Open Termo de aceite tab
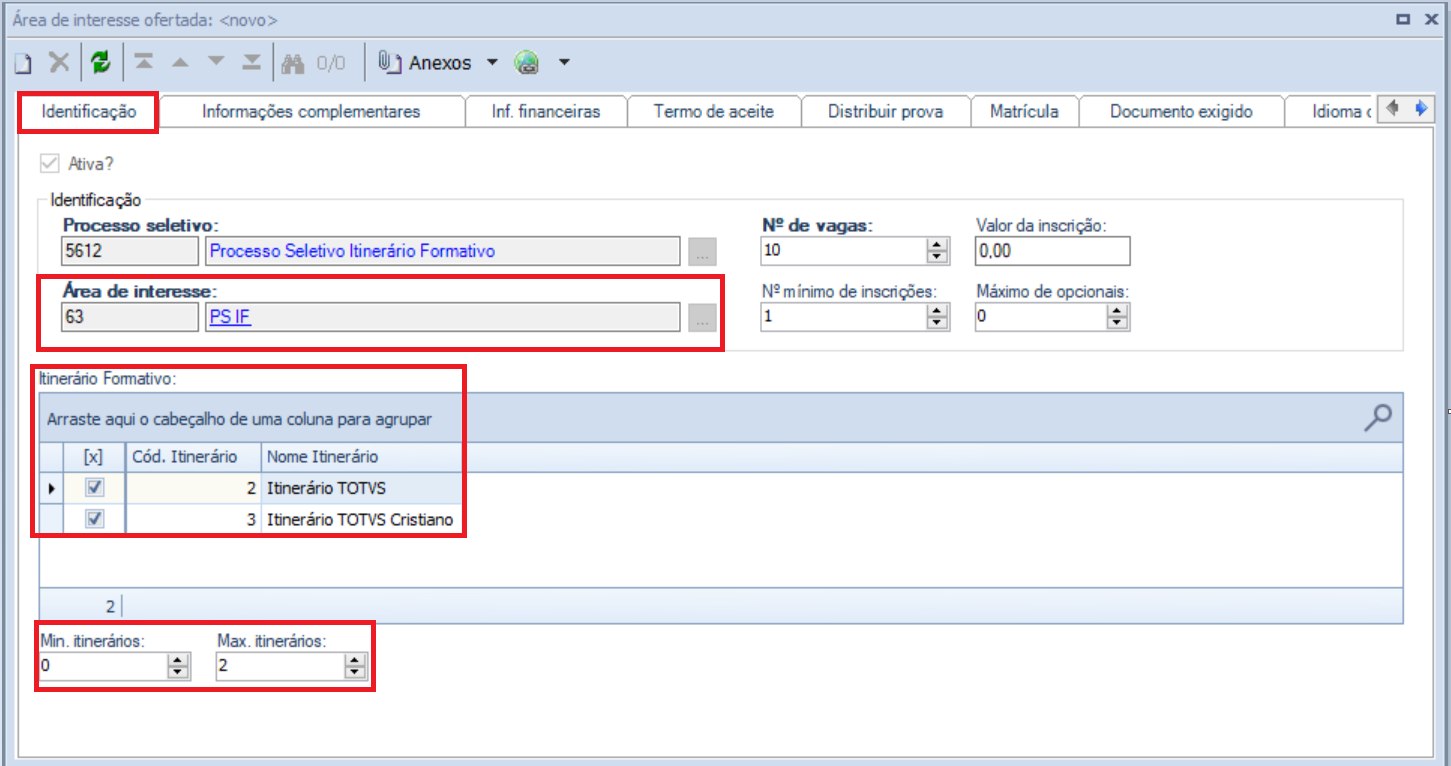The image size is (1451, 766). point(714,111)
